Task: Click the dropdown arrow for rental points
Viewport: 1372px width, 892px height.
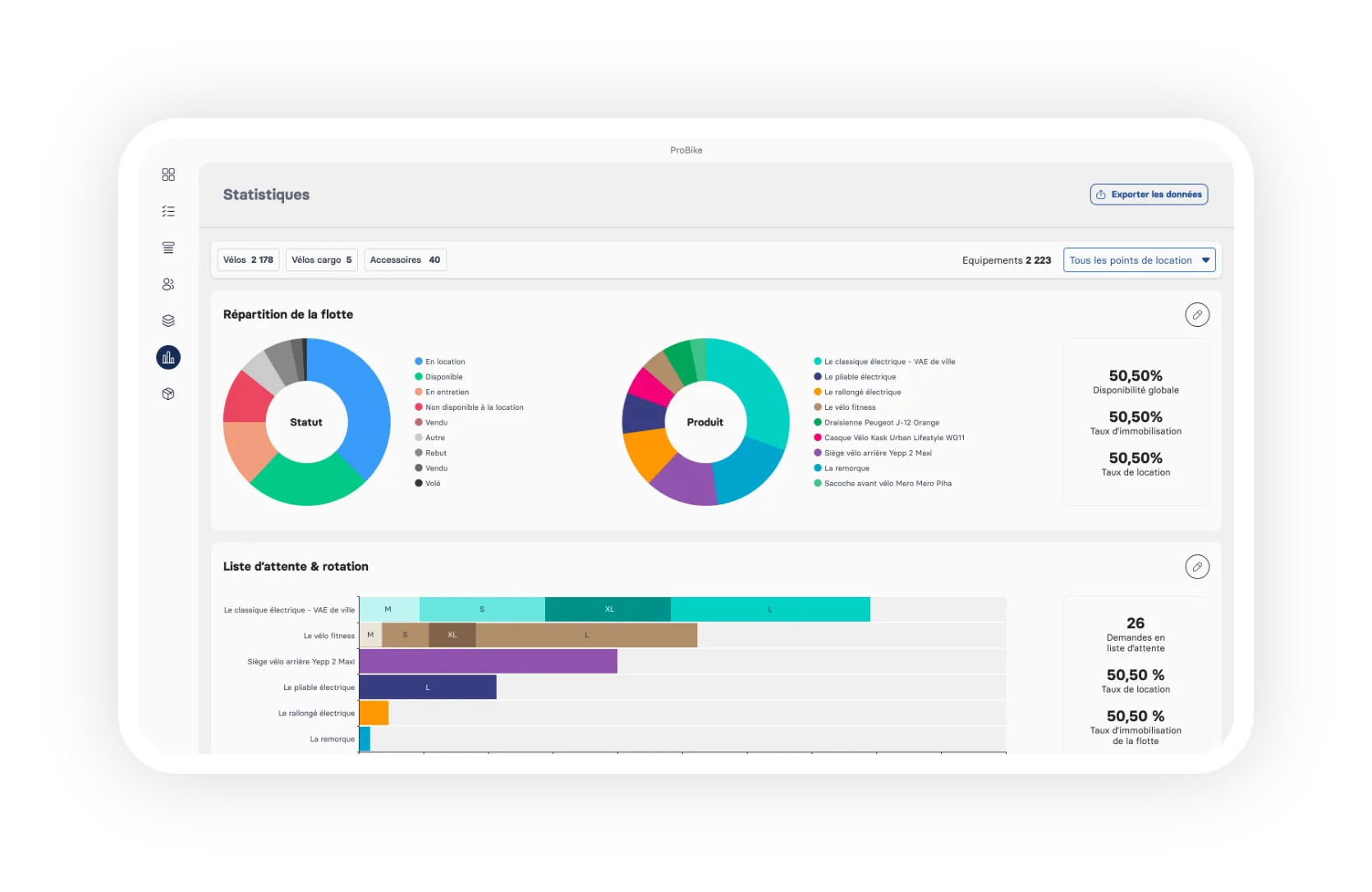Action: coord(1205,260)
